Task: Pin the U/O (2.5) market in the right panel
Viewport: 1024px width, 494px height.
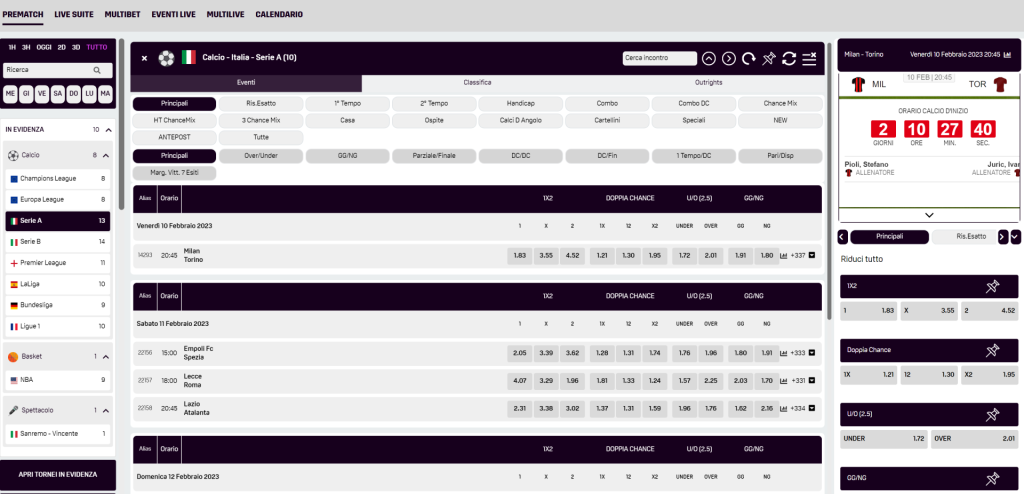Action: (992, 414)
